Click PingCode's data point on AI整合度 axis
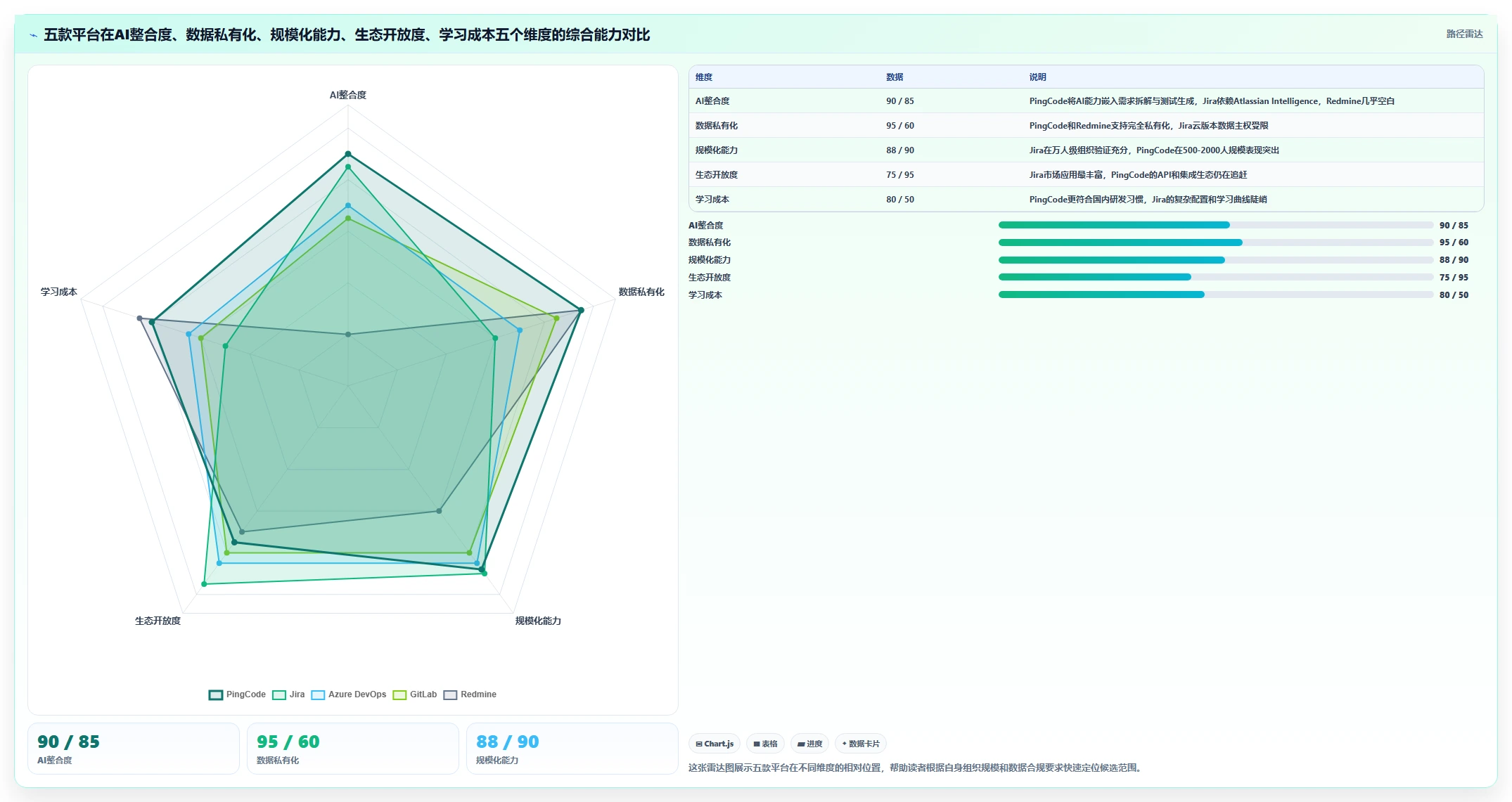The width and height of the screenshot is (1512, 802). coord(347,154)
